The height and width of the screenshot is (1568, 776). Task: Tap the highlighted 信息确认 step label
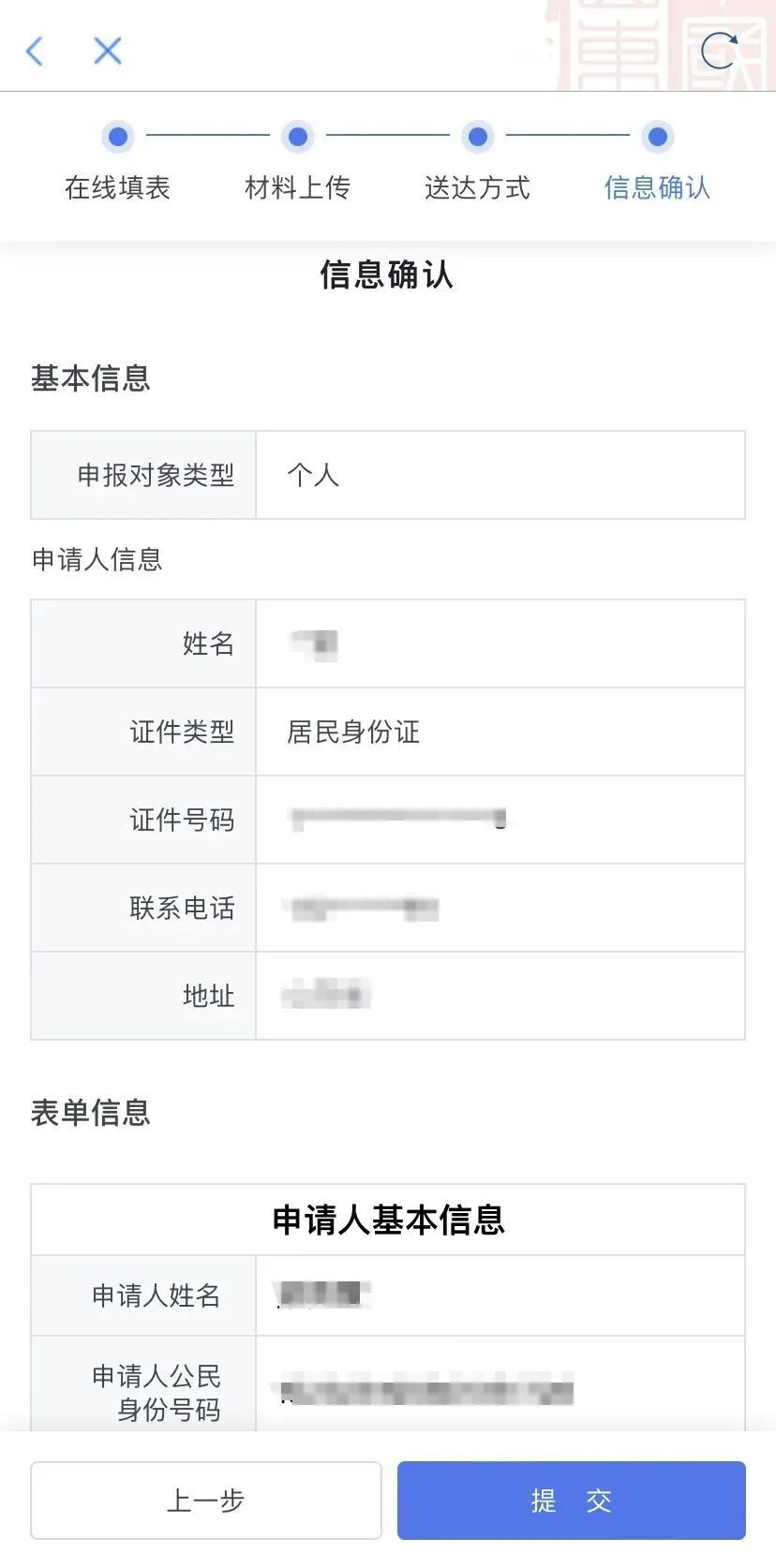657,187
